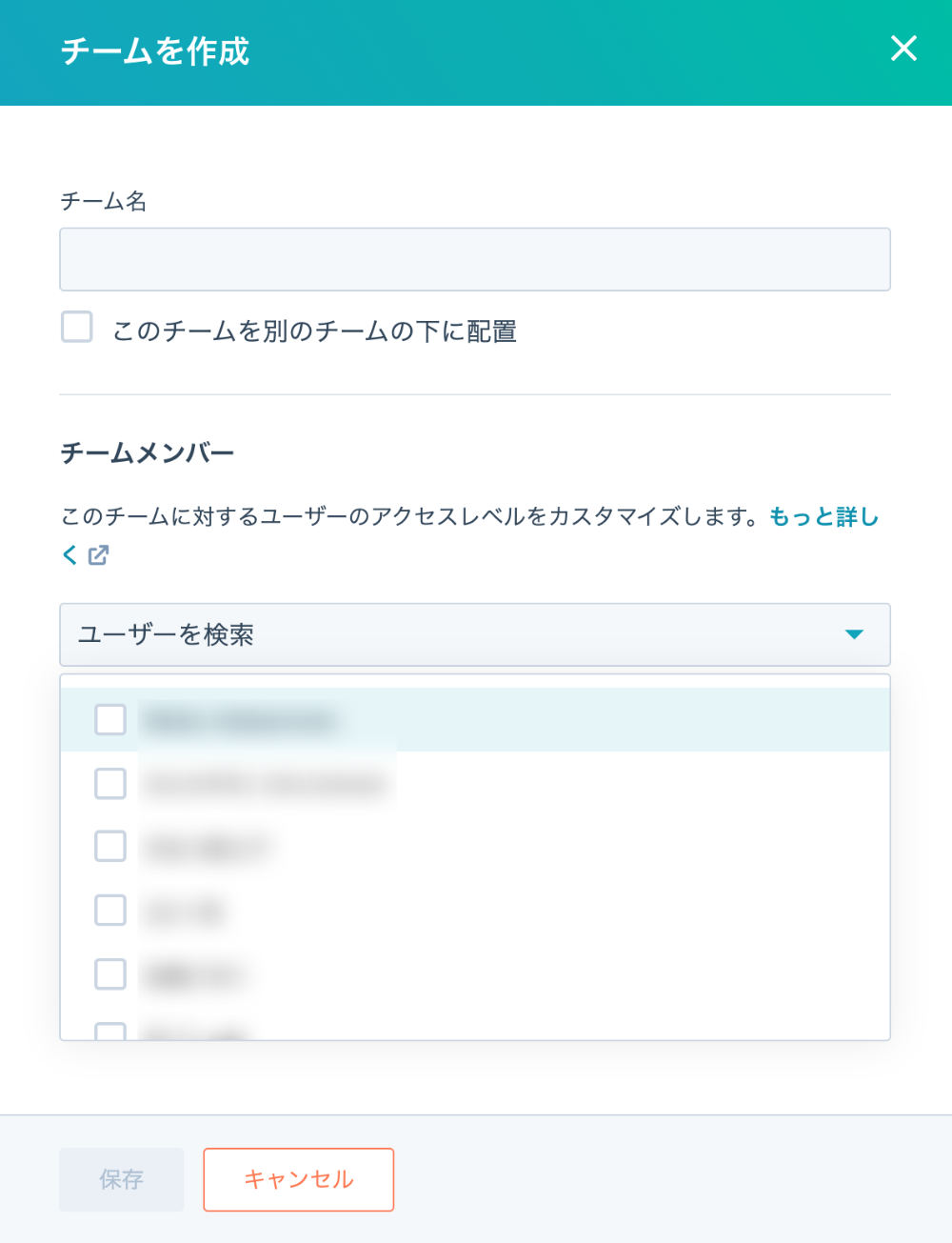The height and width of the screenshot is (1243, 952).
Task: Tick the second user checkbox in the list
Action: [110, 783]
